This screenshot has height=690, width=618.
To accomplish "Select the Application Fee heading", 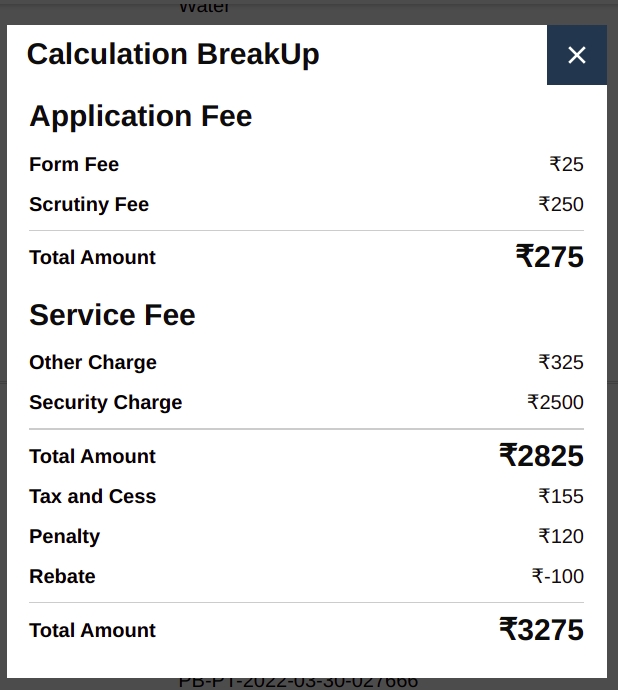I will [140, 116].
